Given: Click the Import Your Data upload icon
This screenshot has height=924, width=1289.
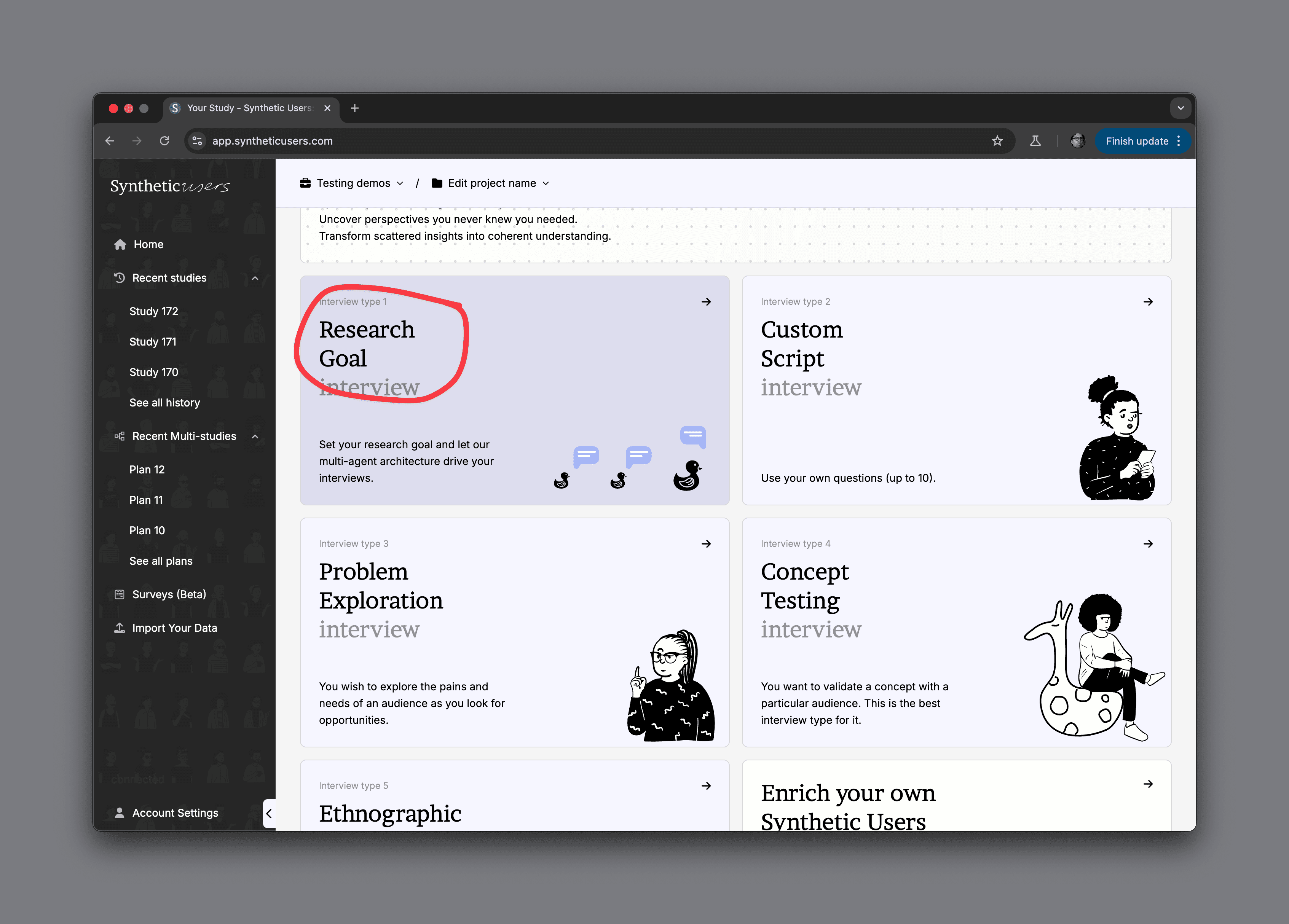Looking at the screenshot, I should point(120,628).
